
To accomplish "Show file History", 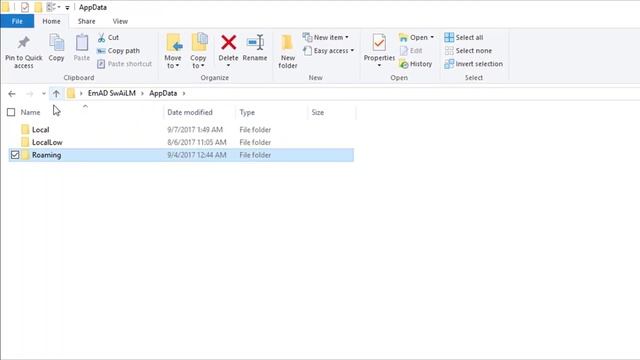I will 416,64.
